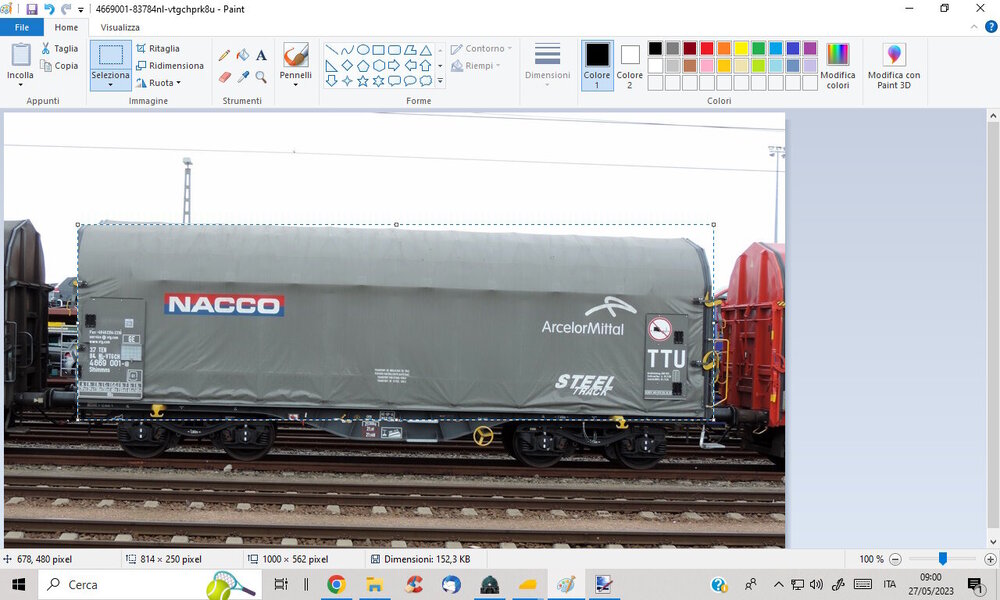Choose the rectangle shape
The height and width of the screenshot is (600, 1000).
click(x=379, y=50)
